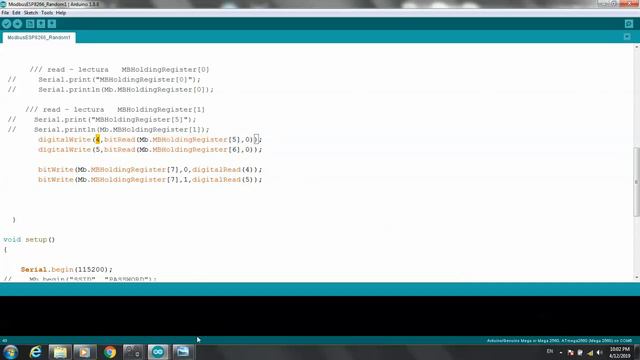
Task: Click the scrollbar up arrow in editor
Action: point(636,47)
